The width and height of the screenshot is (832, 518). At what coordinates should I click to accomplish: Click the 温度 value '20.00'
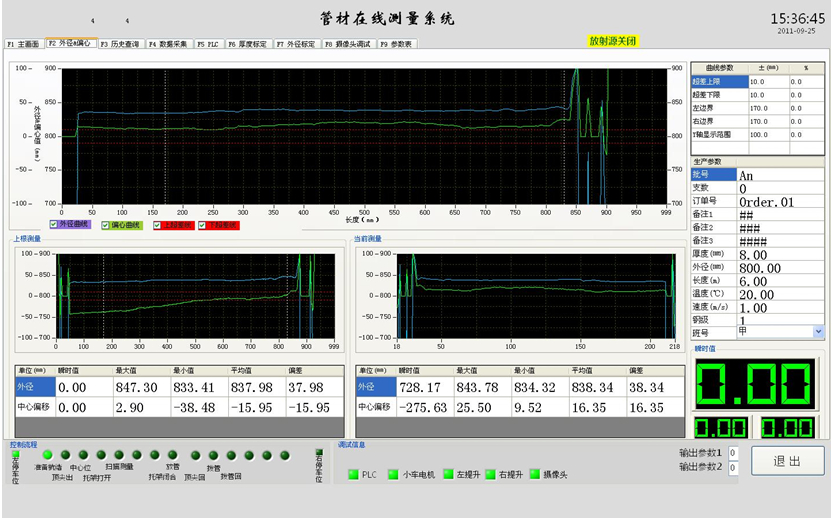click(781, 295)
